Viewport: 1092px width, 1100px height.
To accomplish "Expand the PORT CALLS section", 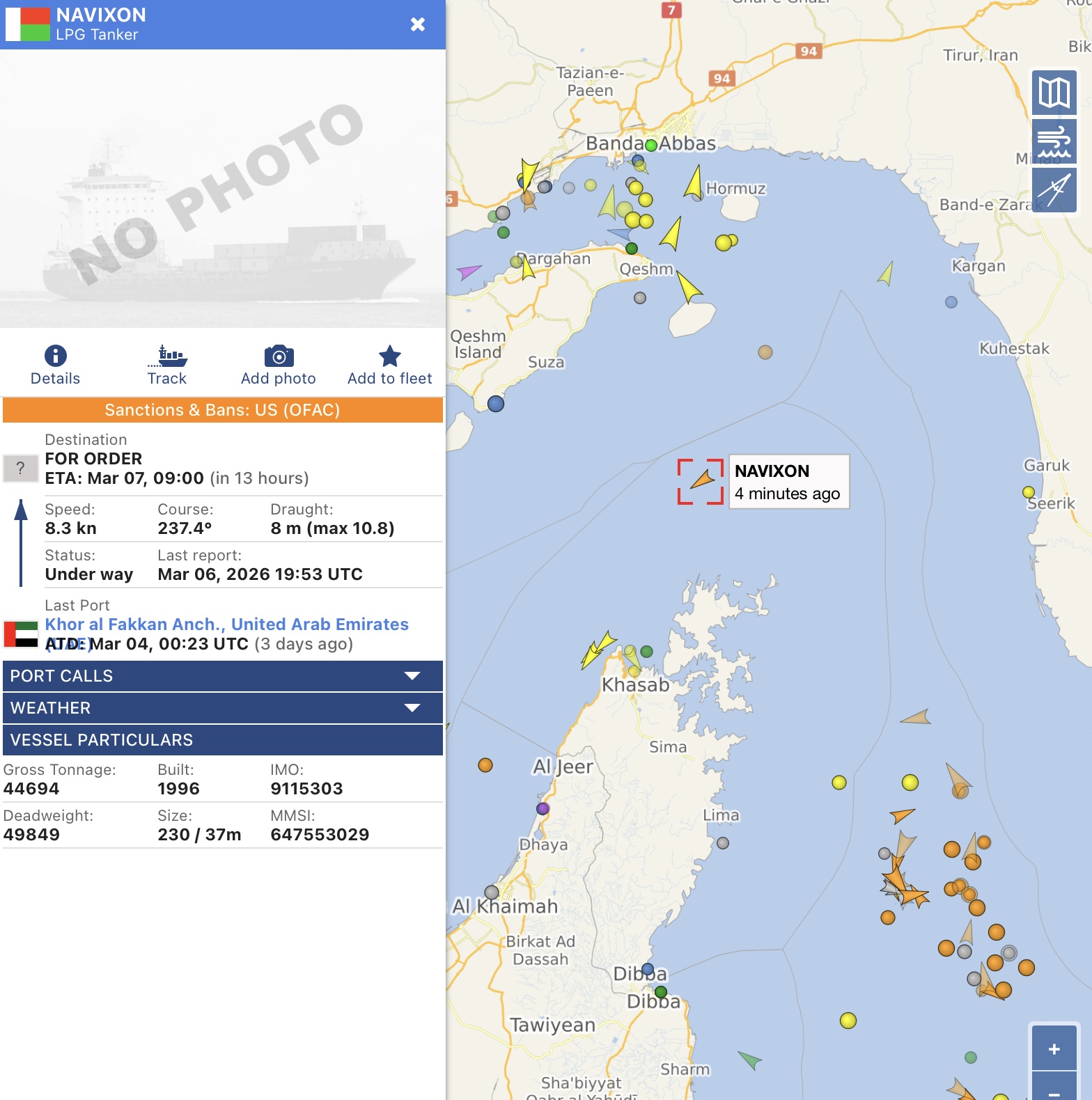I will pos(223,676).
